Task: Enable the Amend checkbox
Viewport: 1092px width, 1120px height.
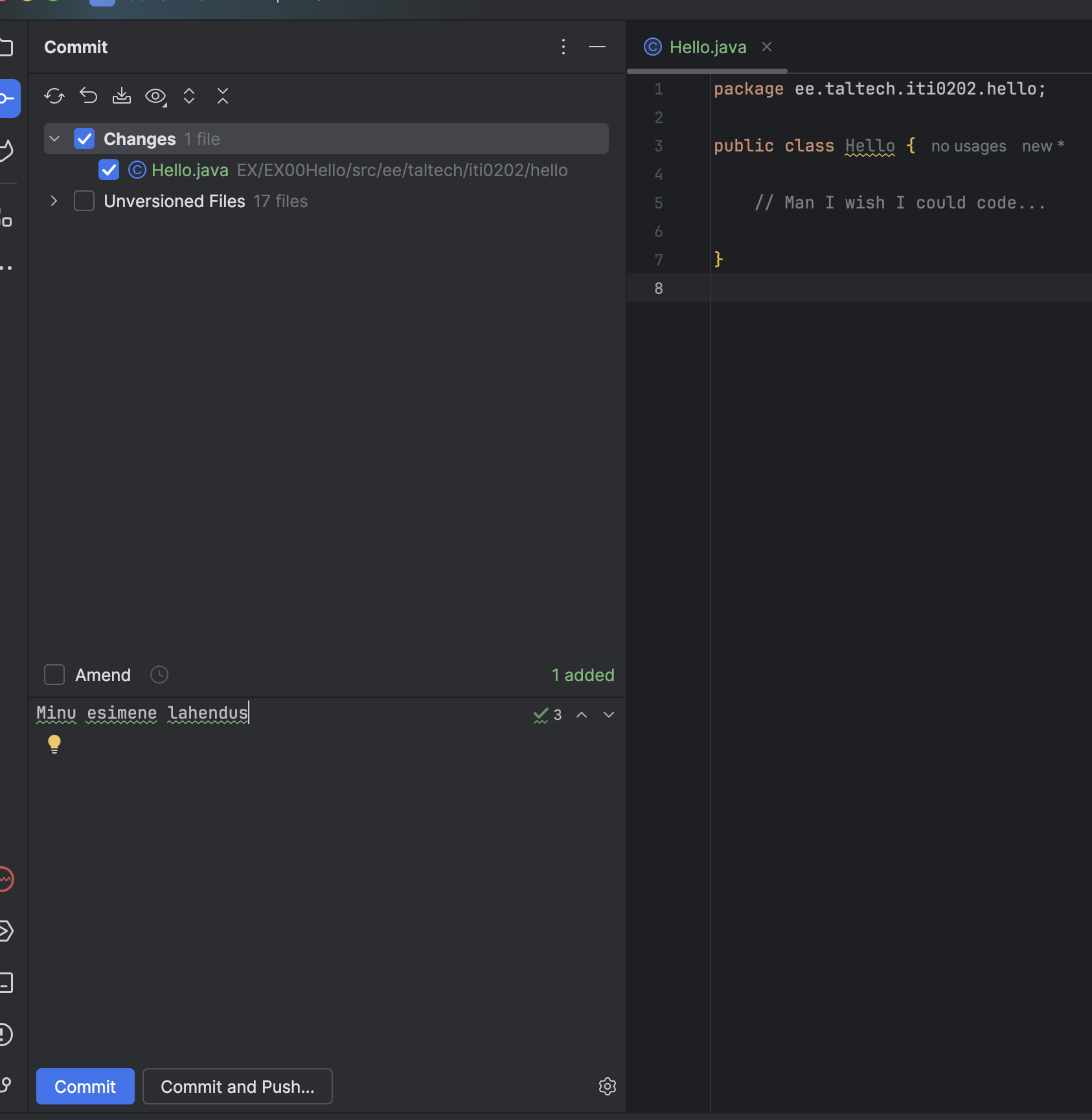Action: click(x=54, y=675)
